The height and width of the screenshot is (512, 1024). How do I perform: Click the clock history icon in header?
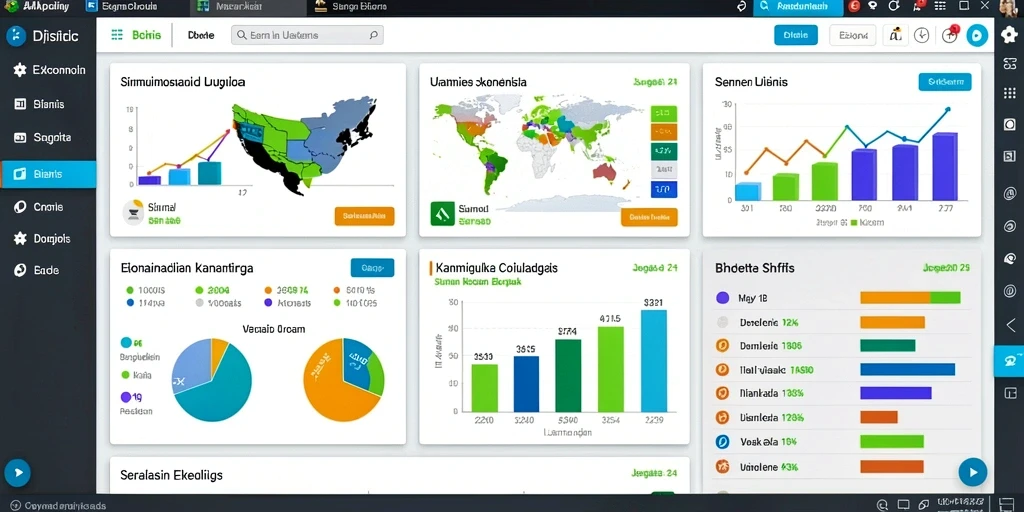(x=921, y=35)
